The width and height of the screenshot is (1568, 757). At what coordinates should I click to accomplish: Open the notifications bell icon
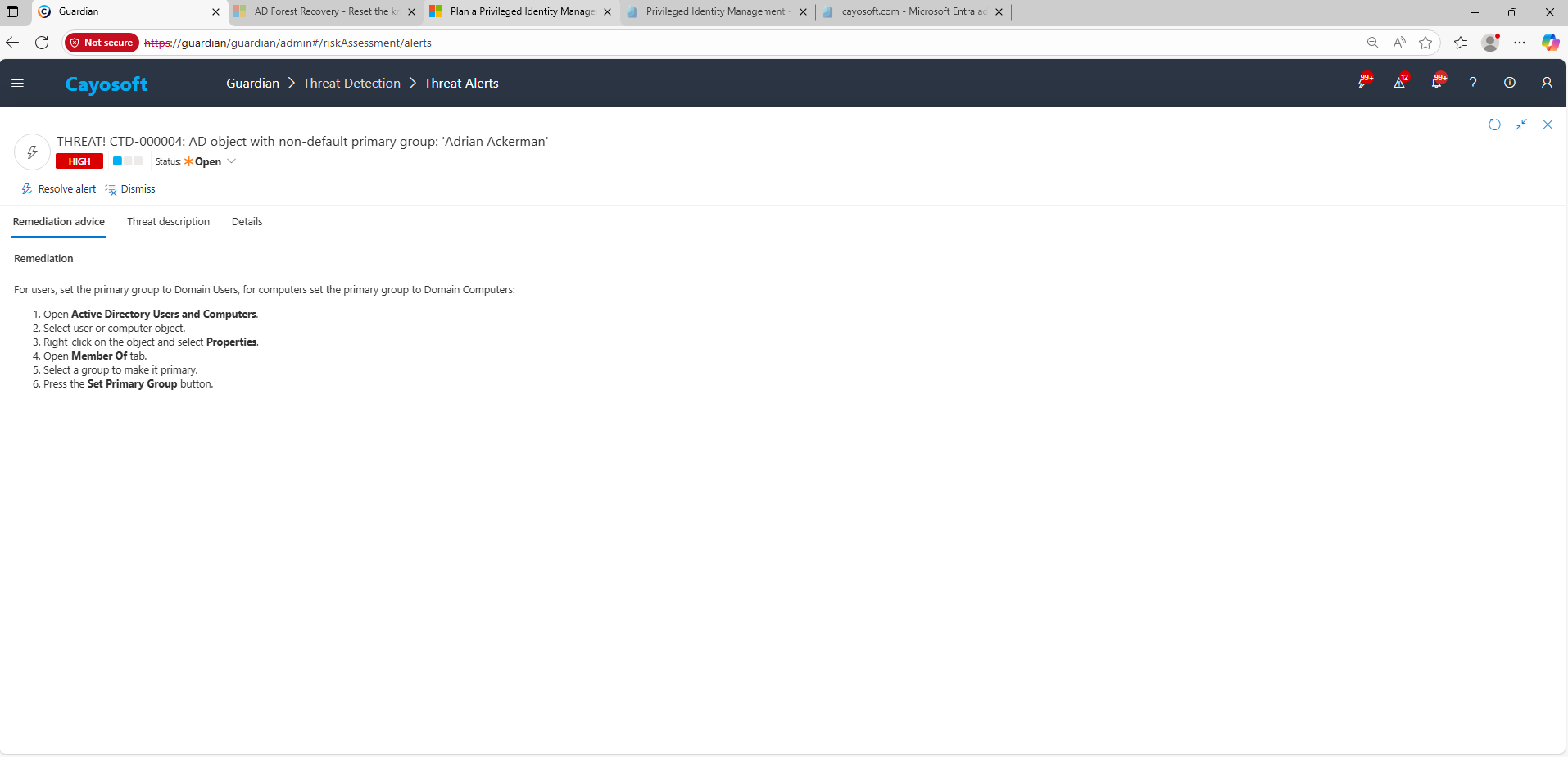[x=1436, y=83]
